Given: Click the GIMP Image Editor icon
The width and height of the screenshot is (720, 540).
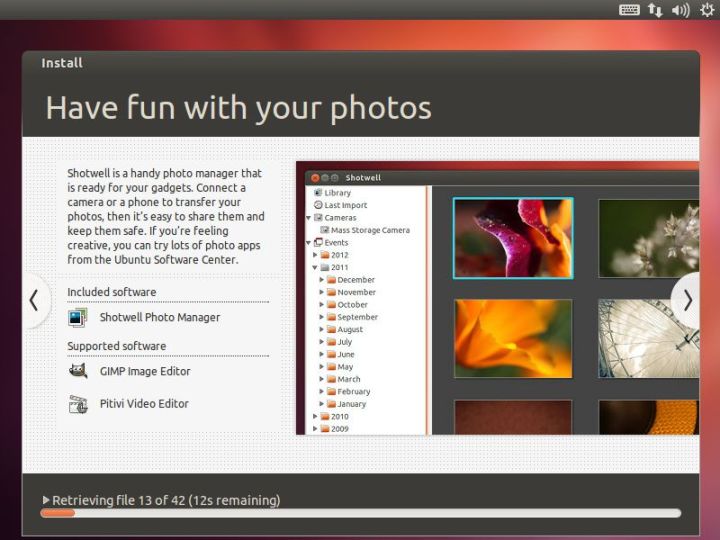Looking at the screenshot, I should (78, 371).
